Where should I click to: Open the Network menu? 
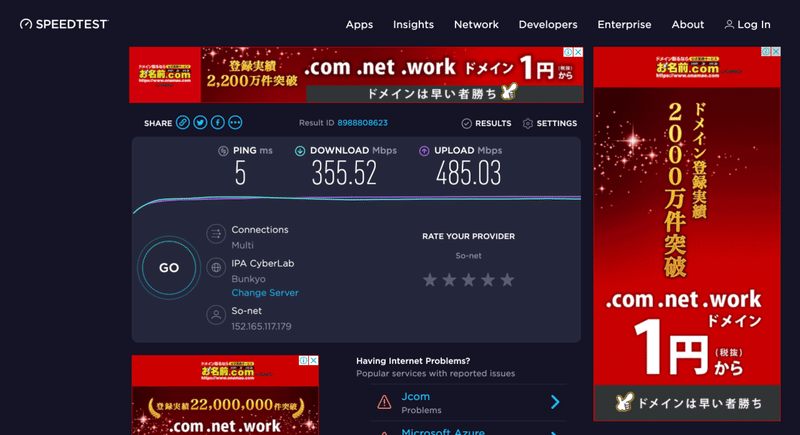[x=476, y=24]
